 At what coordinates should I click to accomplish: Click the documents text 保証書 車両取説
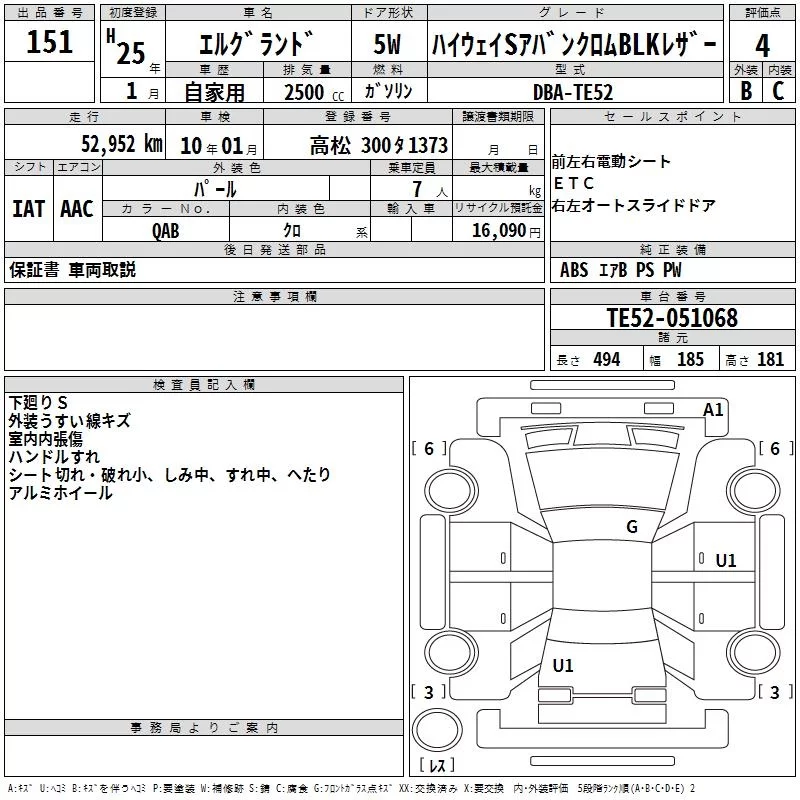click(x=72, y=270)
